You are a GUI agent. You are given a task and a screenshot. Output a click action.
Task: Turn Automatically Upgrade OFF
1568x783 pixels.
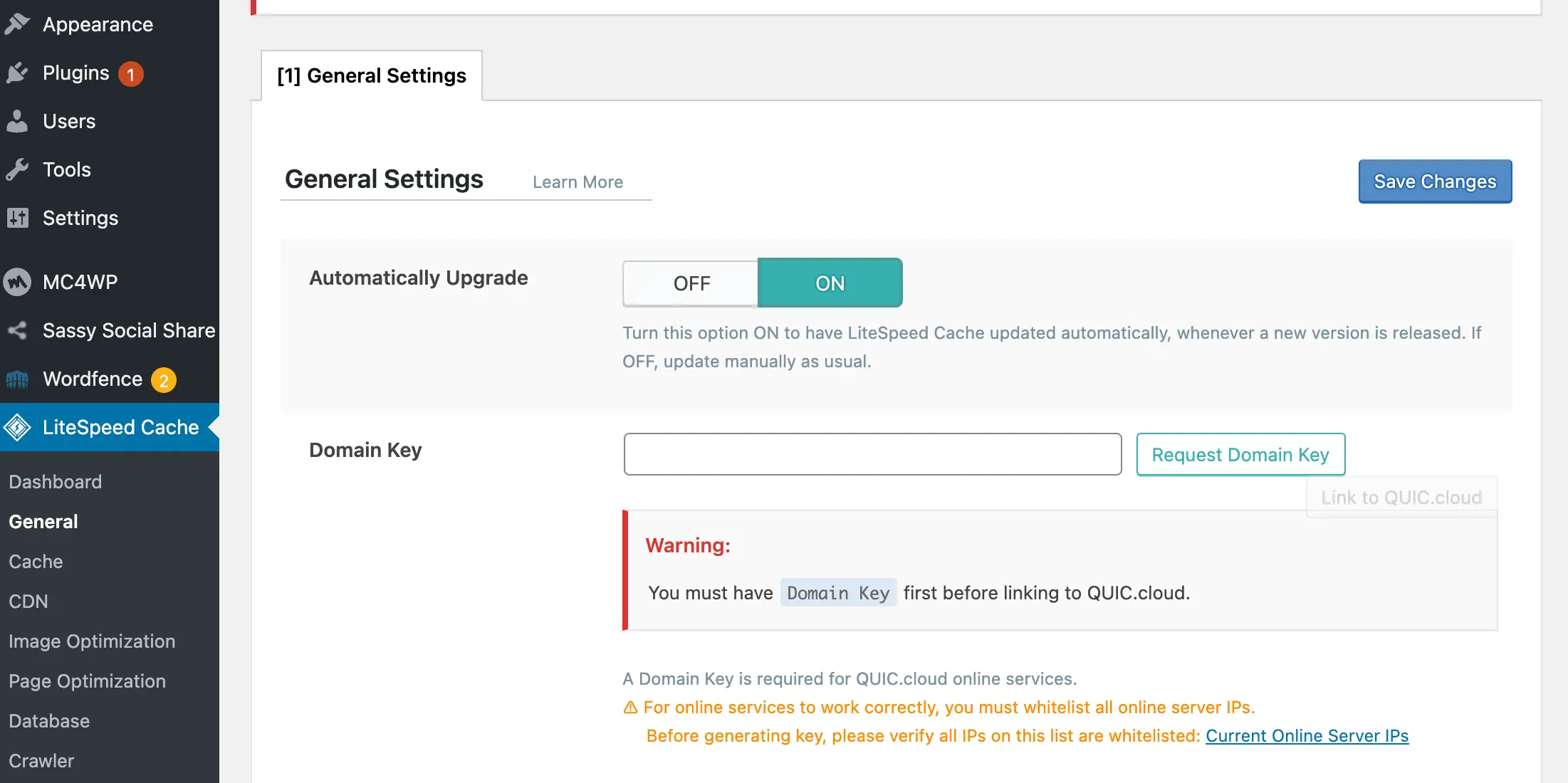pyautogui.click(x=691, y=283)
